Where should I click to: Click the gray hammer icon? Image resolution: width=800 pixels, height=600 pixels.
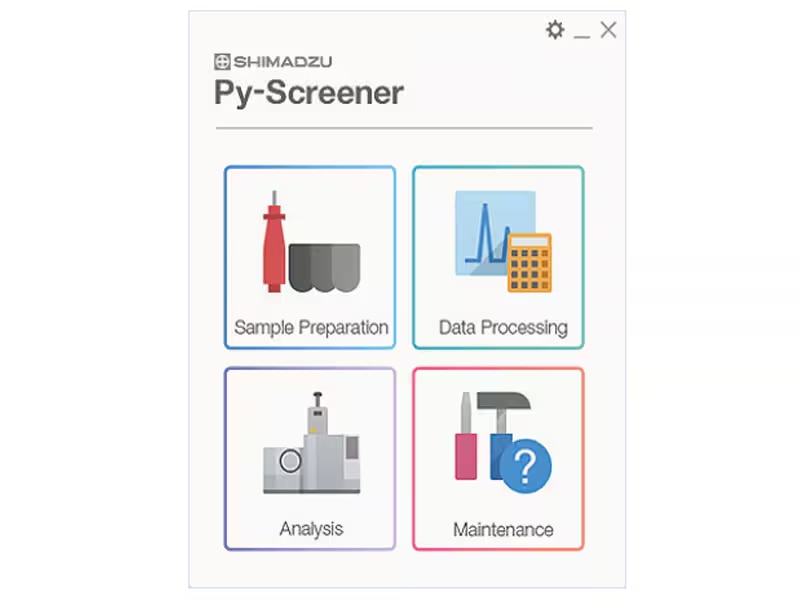tap(504, 413)
